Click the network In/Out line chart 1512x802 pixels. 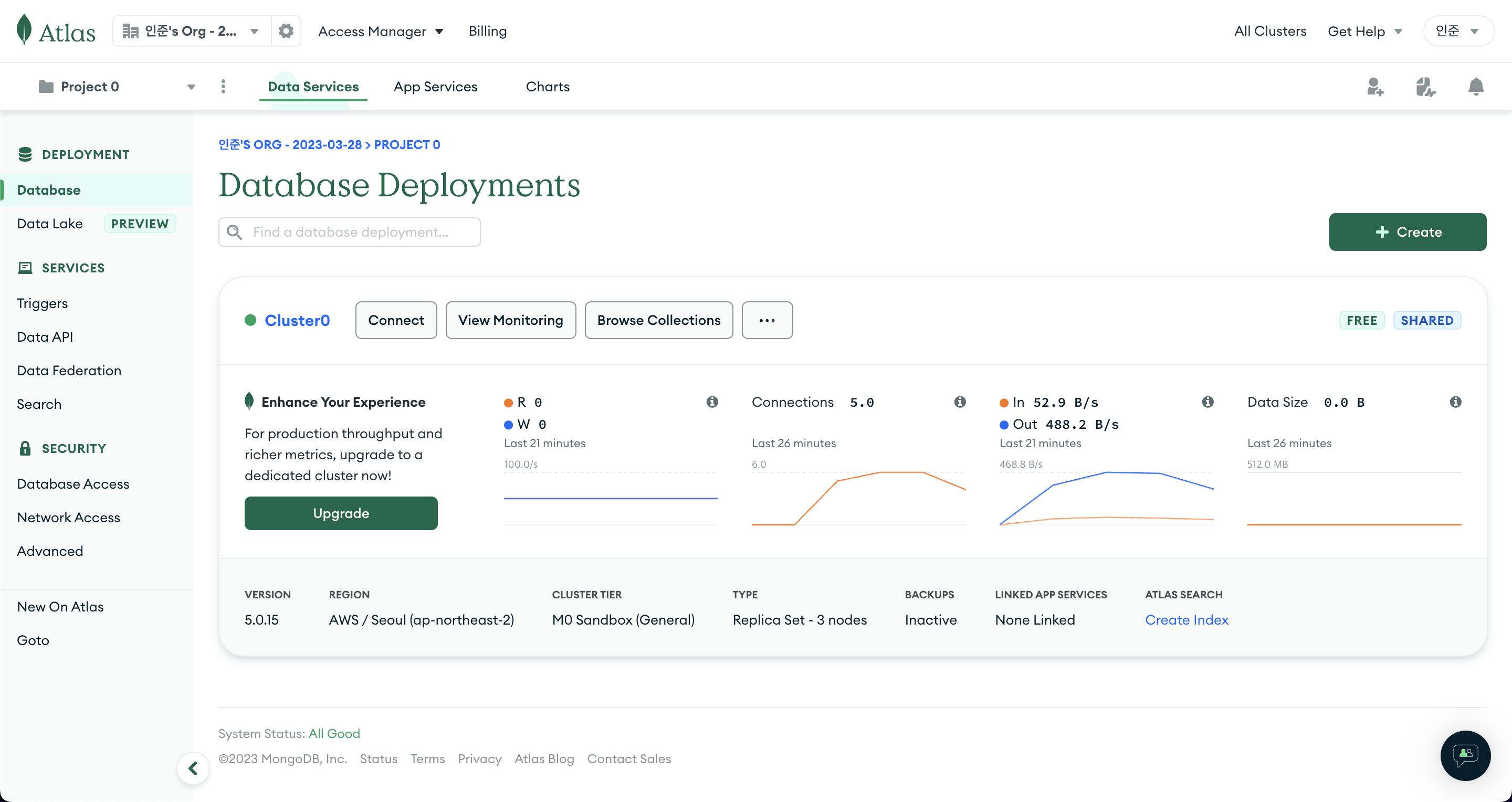coord(1106,498)
